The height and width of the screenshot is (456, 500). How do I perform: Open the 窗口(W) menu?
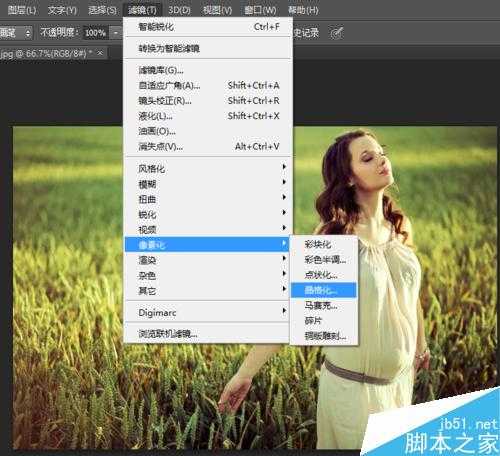260,10
